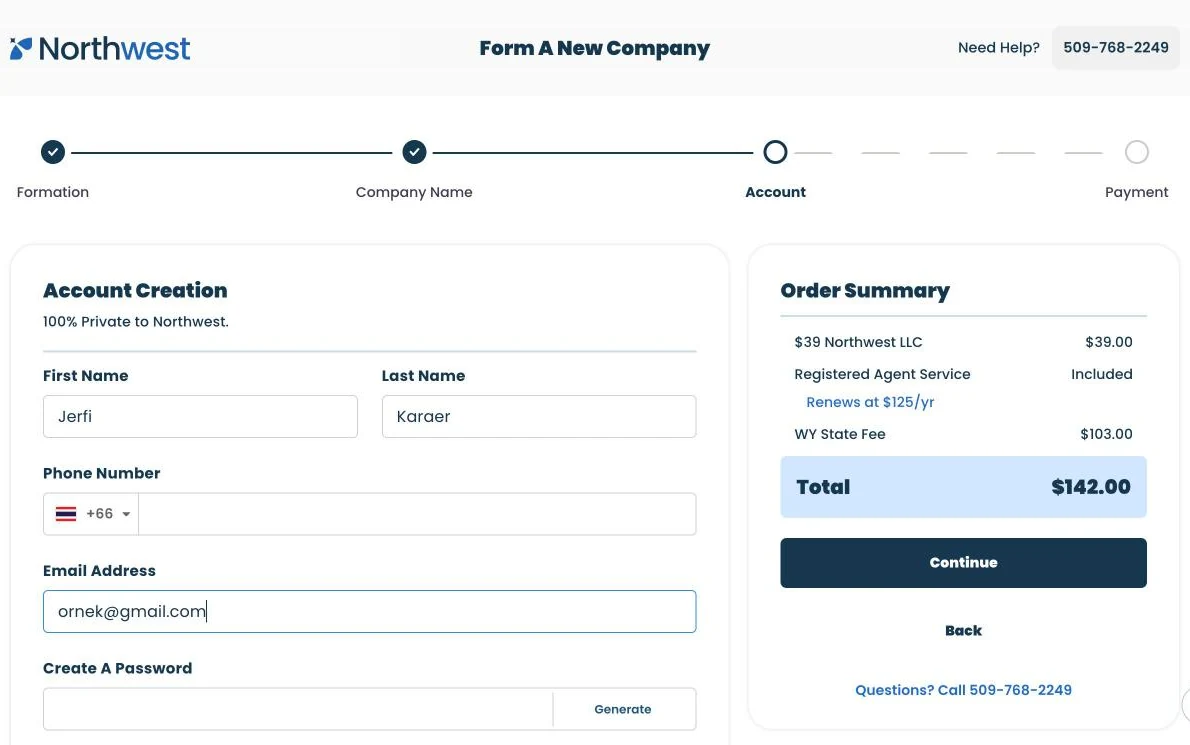The image size is (1190, 745).
Task: Click the Company Name step checkmark circle
Action: [414, 152]
